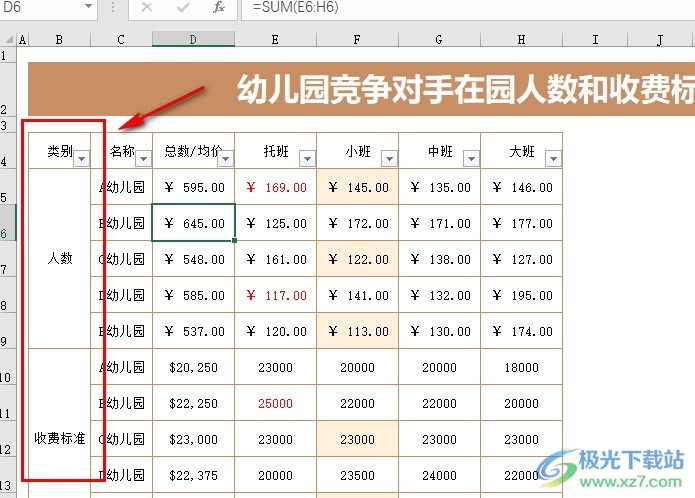The image size is (695, 498).
Task: Click the title banner 幼儿园竞争对手在园人数
Action: pos(361,89)
